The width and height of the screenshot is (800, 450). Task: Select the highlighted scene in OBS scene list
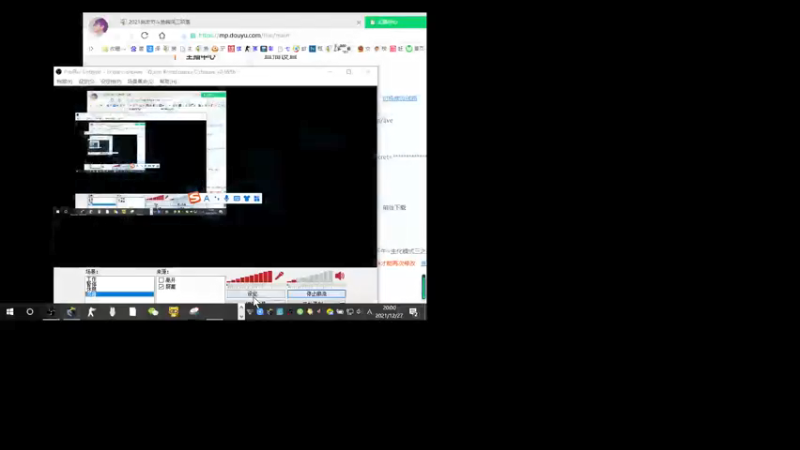coord(119,294)
